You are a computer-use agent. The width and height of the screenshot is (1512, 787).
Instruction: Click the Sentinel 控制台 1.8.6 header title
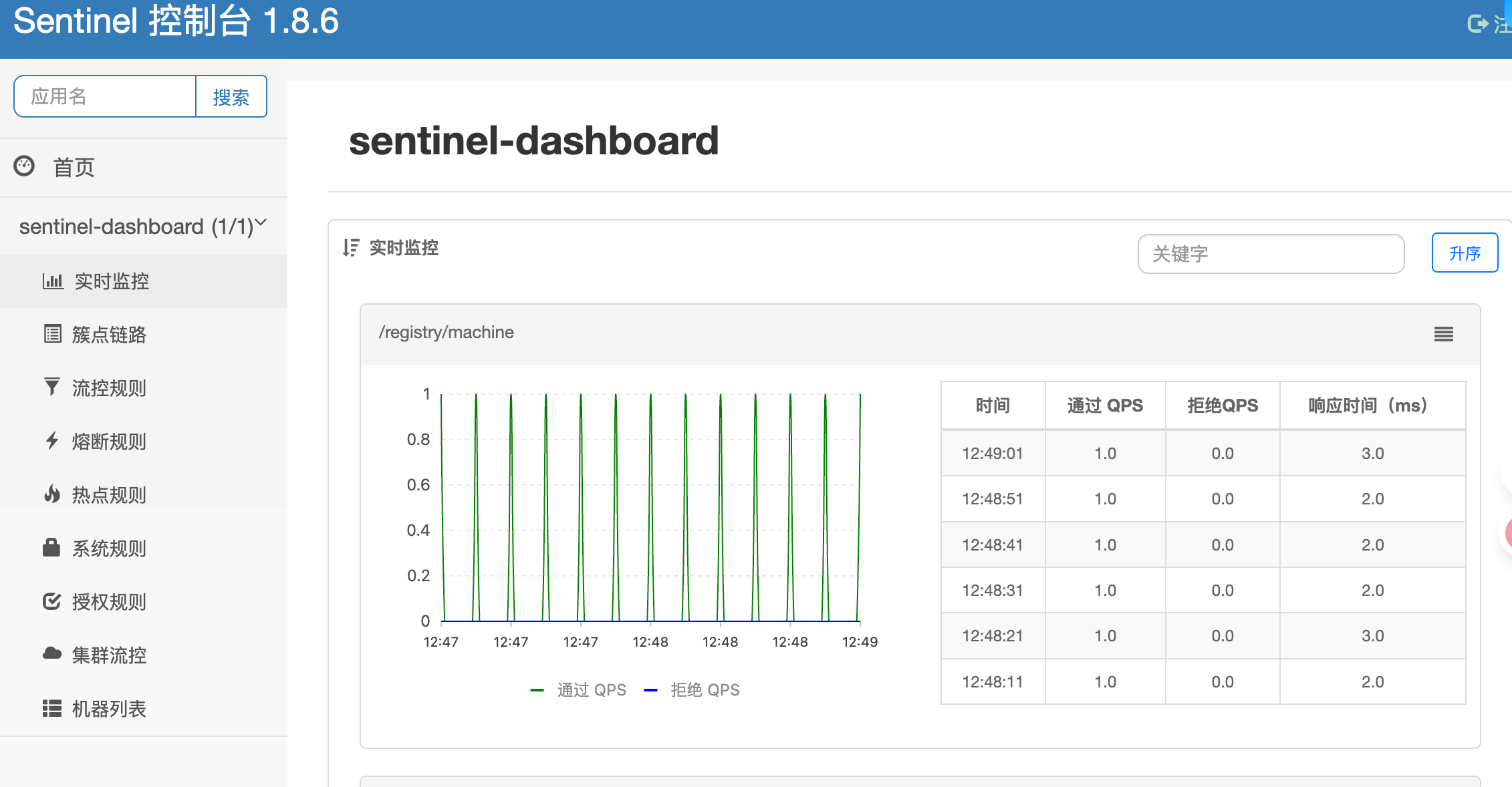[176, 21]
